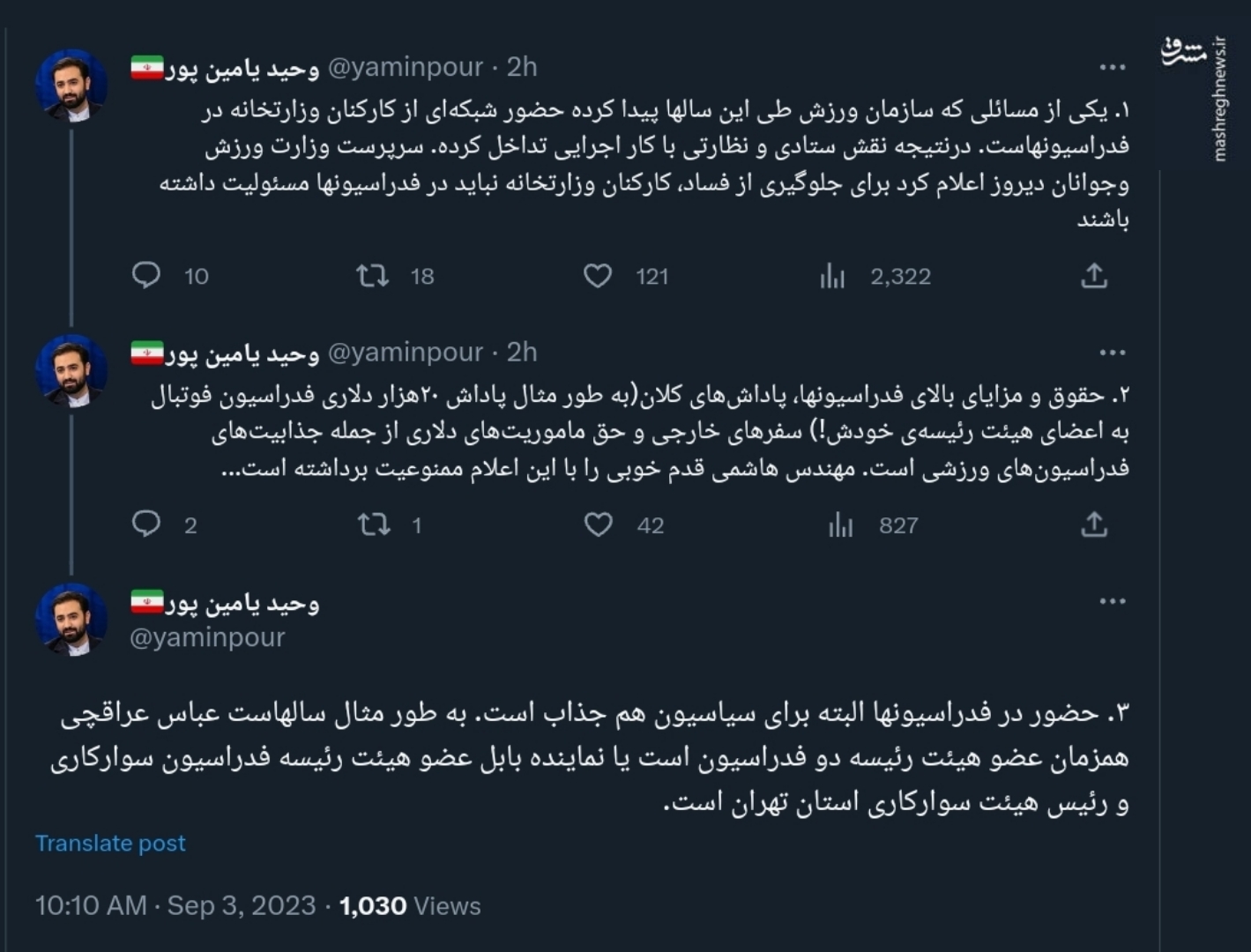The width and height of the screenshot is (1251, 952).
Task: Click the 2h timestamp on the first tweet
Action: (520, 66)
